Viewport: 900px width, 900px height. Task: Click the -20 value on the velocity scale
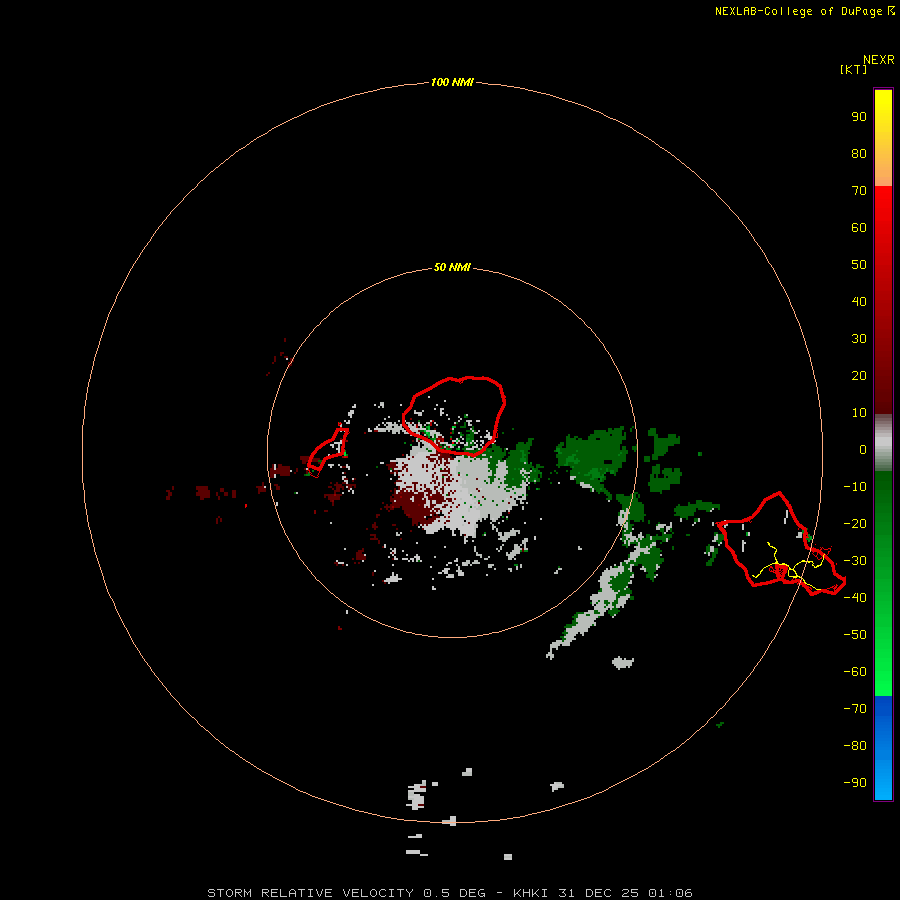pyautogui.click(x=855, y=523)
